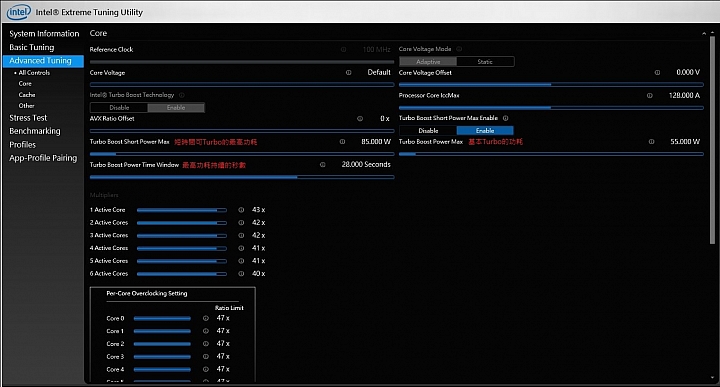Screen dimensions: 720x387
Task: Click the 55.000 W value
Action: point(685,142)
